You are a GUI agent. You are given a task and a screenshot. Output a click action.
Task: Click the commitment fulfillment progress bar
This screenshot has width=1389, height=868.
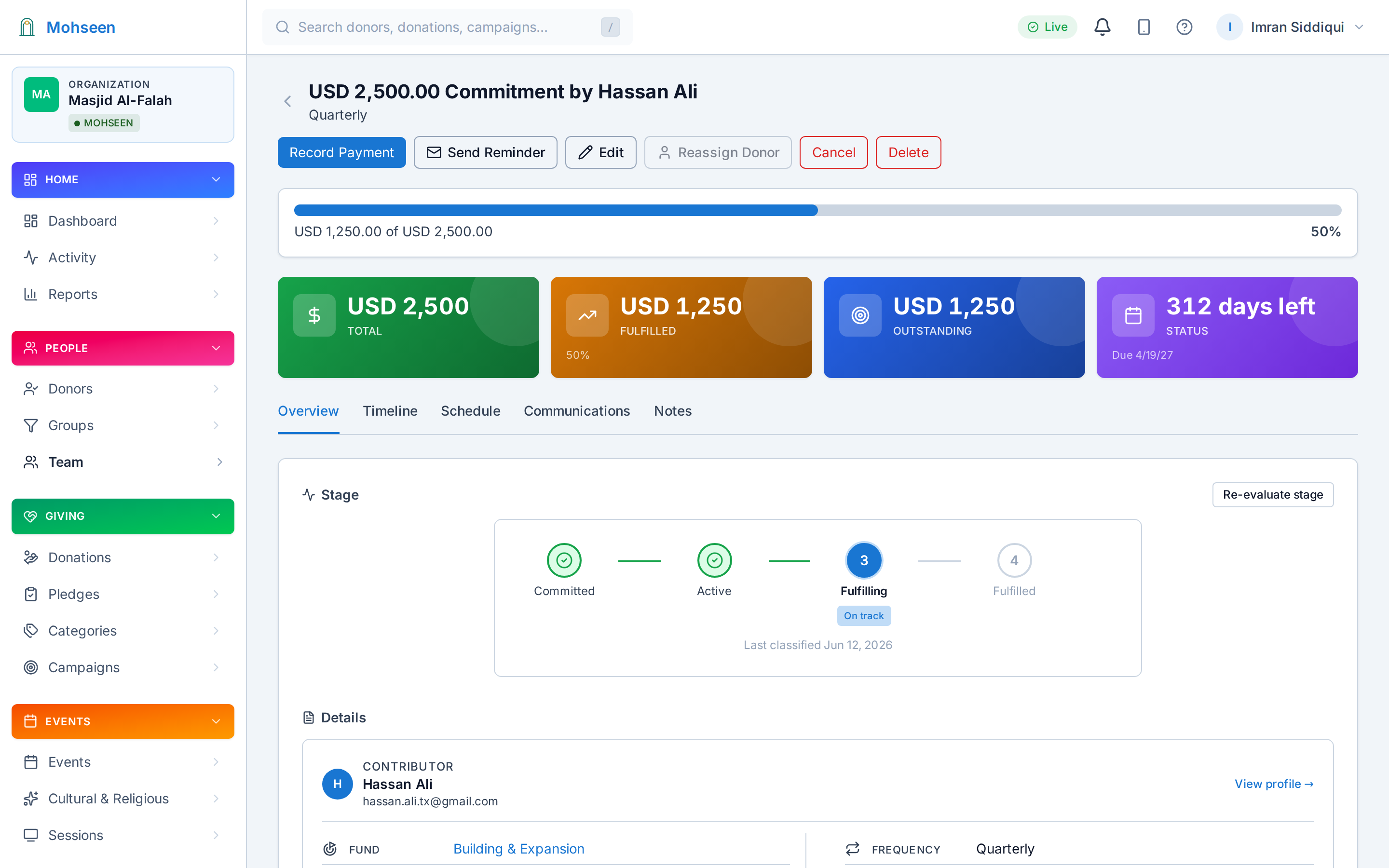click(x=817, y=210)
